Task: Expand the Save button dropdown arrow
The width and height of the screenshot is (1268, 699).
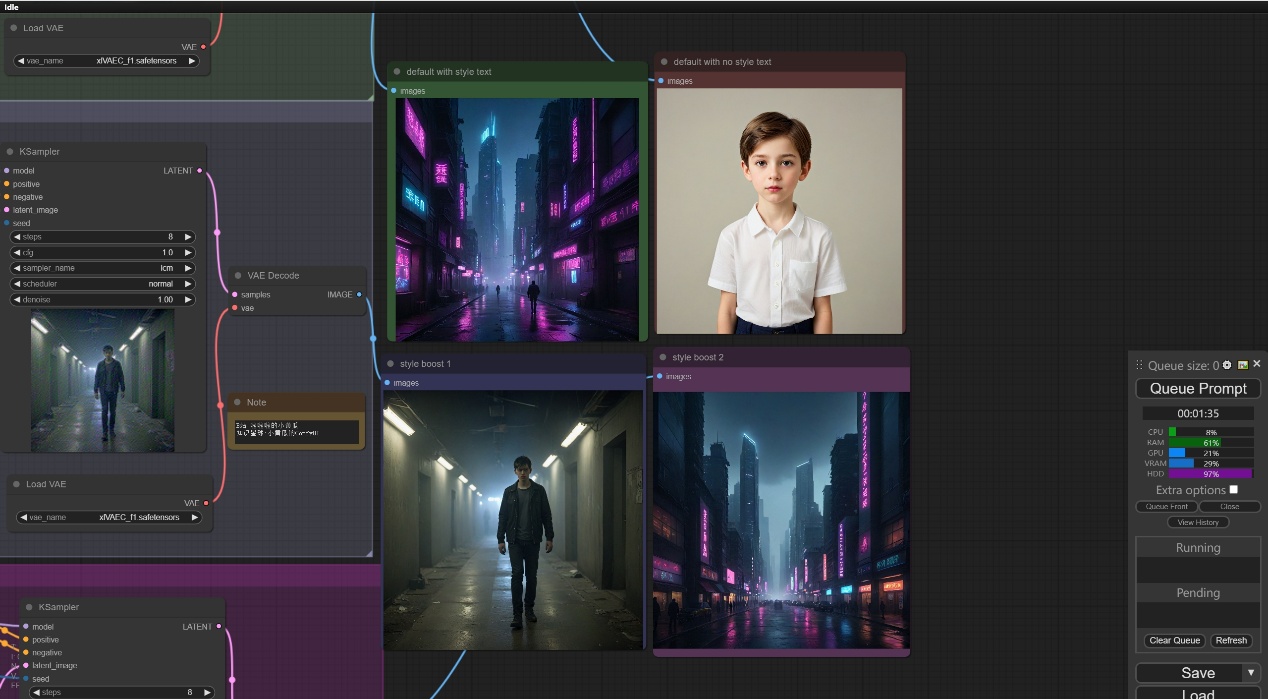Action: pos(1250,672)
